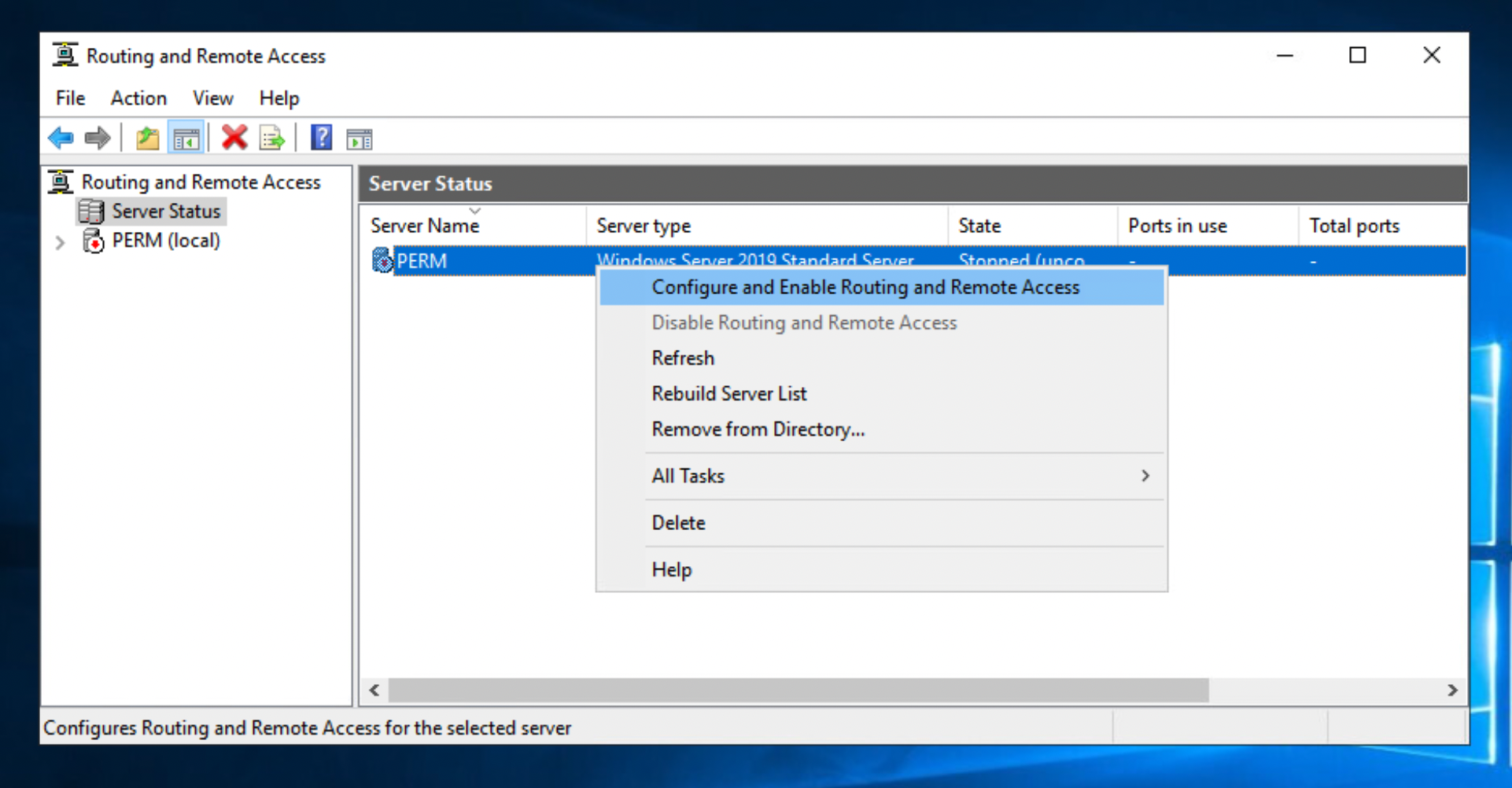Click the Back navigation arrow in the toolbar
1512x788 pixels.
[61, 137]
